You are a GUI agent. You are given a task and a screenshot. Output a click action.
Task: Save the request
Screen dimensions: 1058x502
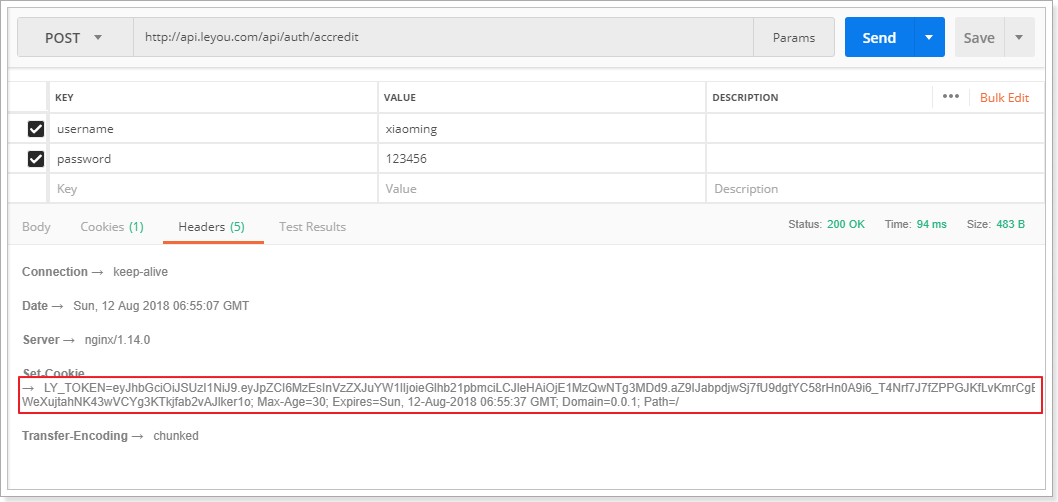979,38
